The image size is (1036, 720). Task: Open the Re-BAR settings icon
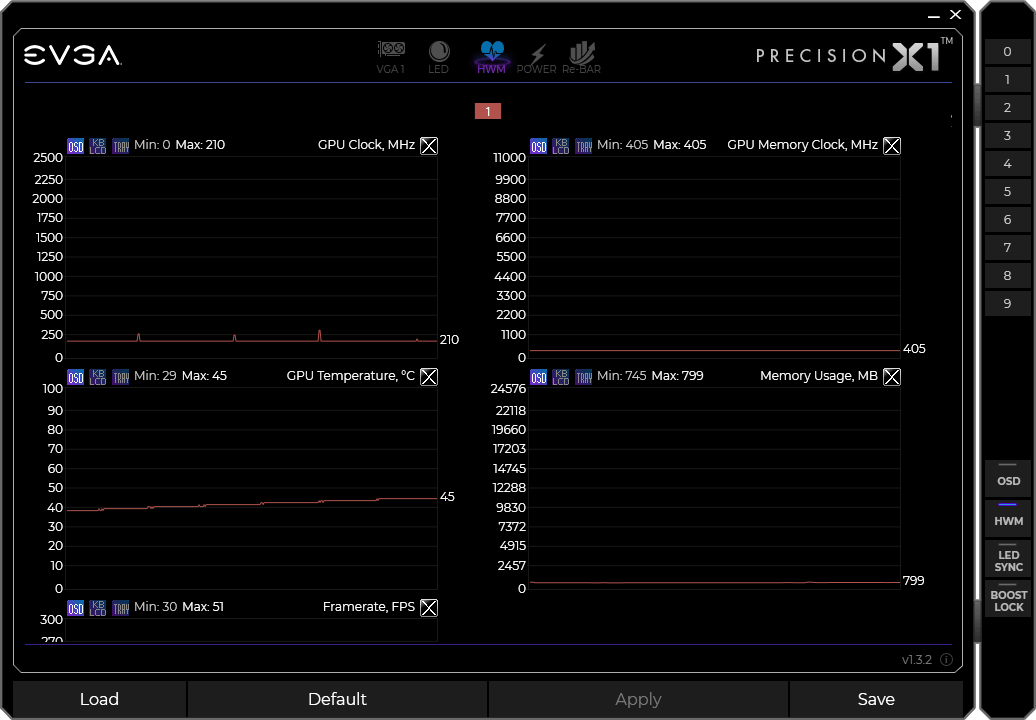582,57
